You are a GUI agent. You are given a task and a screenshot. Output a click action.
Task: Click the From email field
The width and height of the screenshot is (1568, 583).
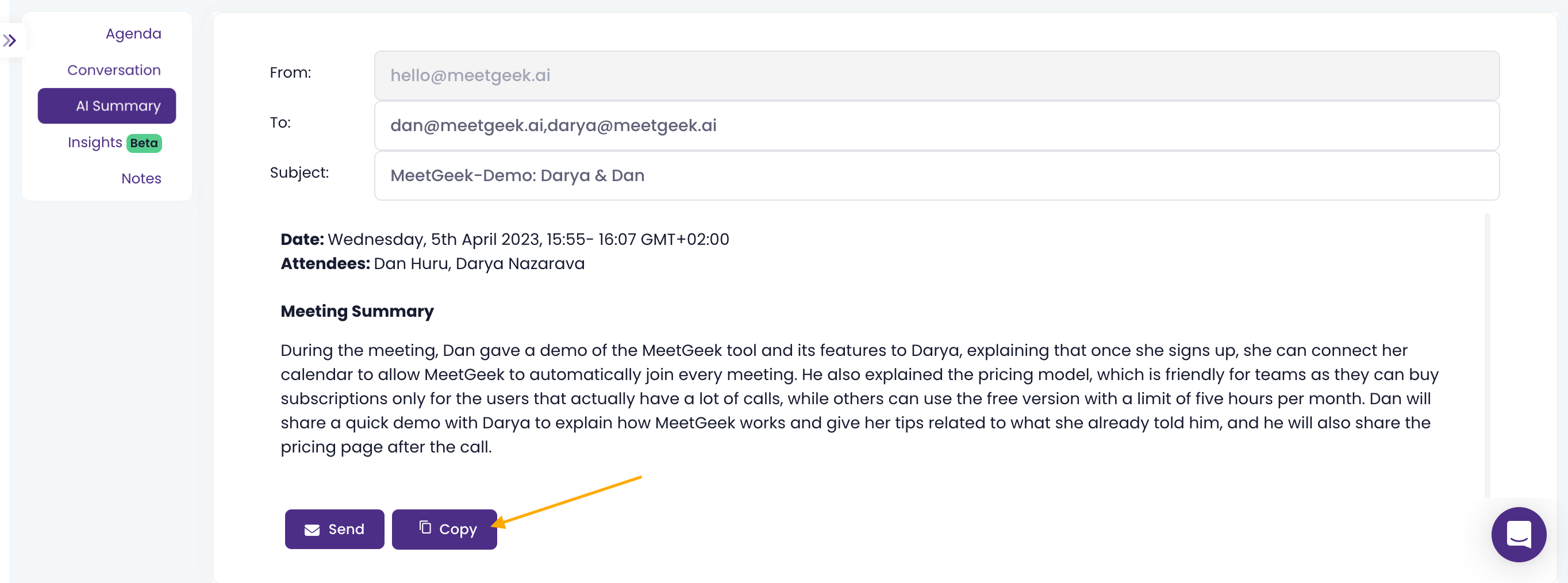[x=936, y=75]
